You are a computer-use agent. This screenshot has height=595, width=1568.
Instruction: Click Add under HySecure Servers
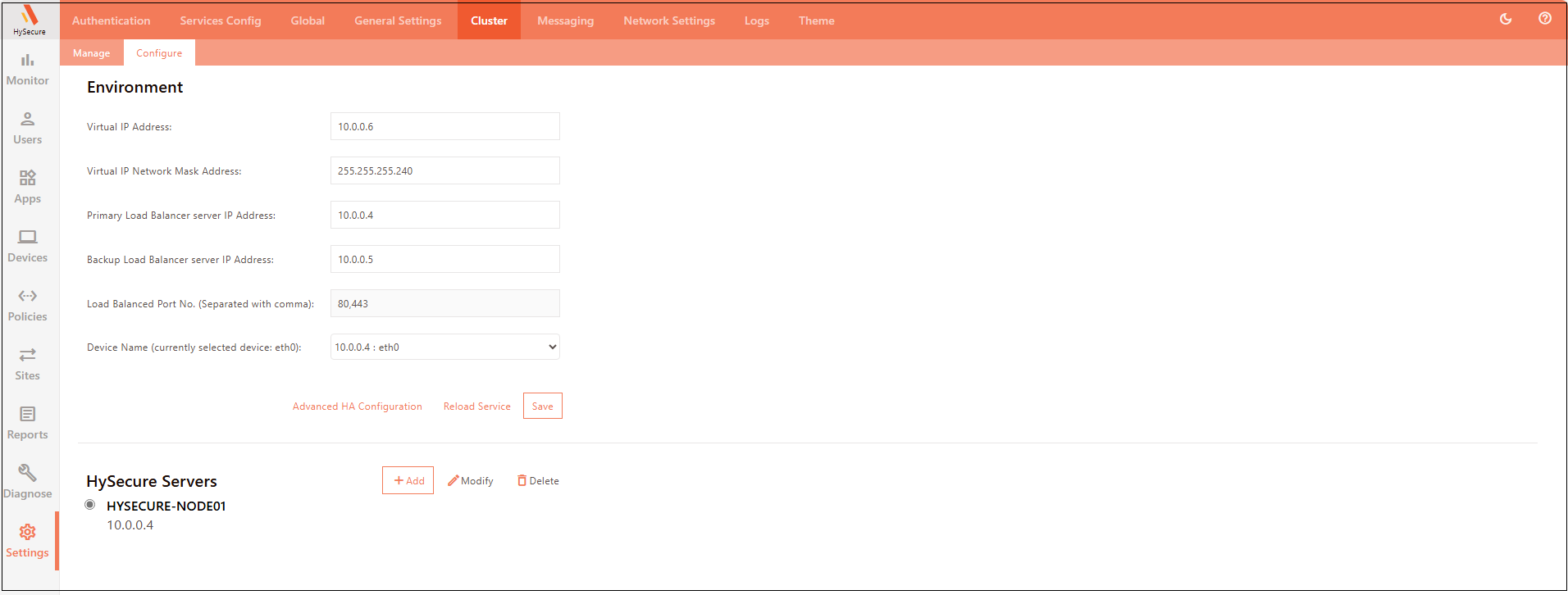[x=408, y=481]
